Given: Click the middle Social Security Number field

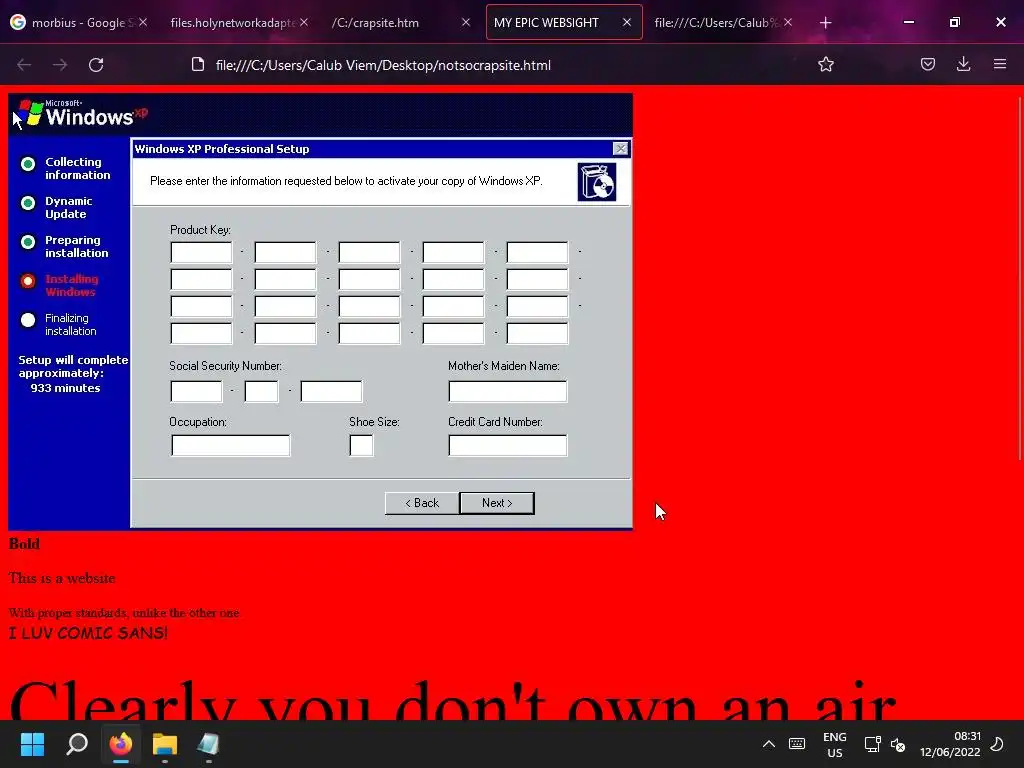Looking at the screenshot, I should tap(261, 391).
